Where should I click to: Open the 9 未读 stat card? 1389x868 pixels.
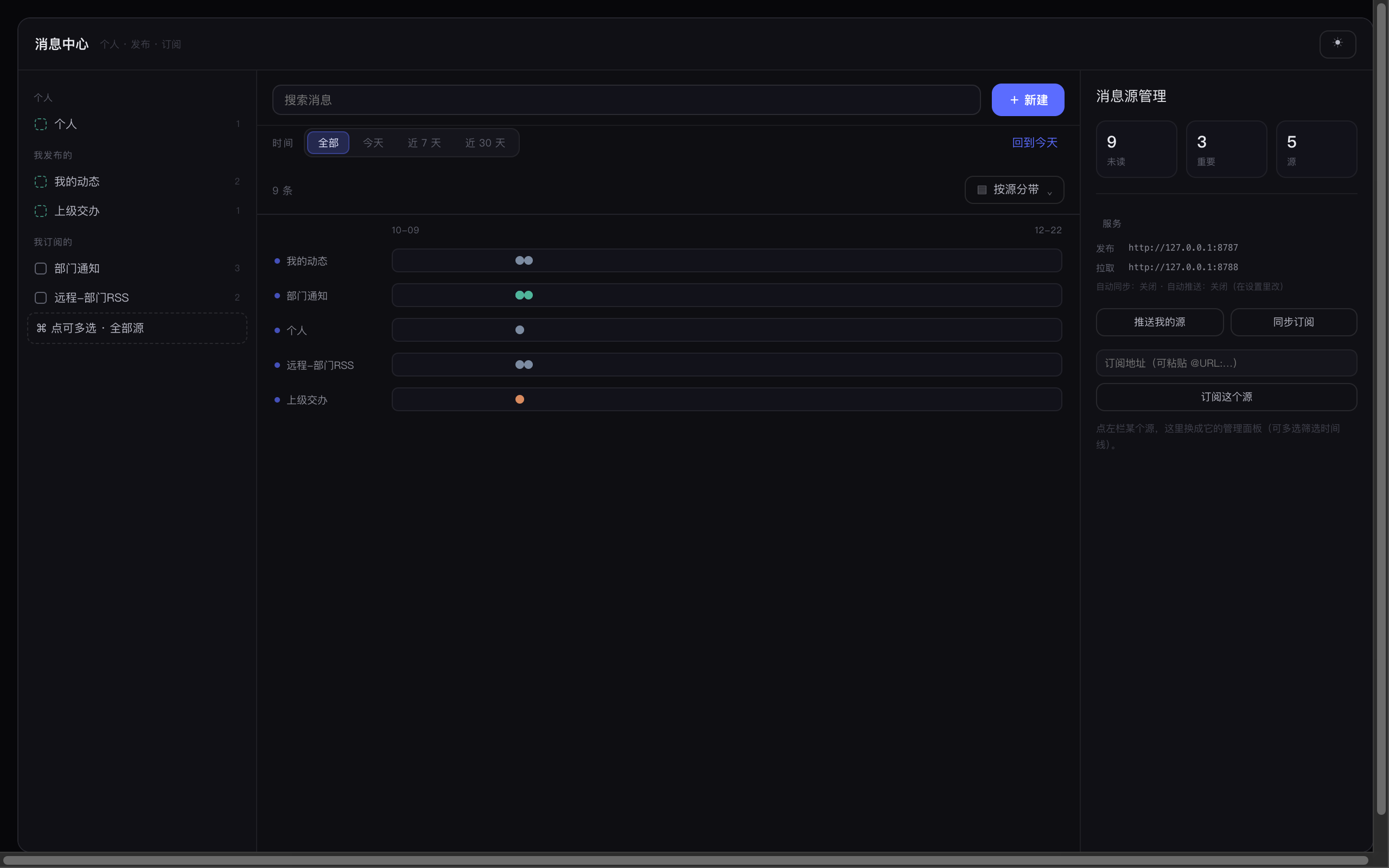click(x=1137, y=149)
